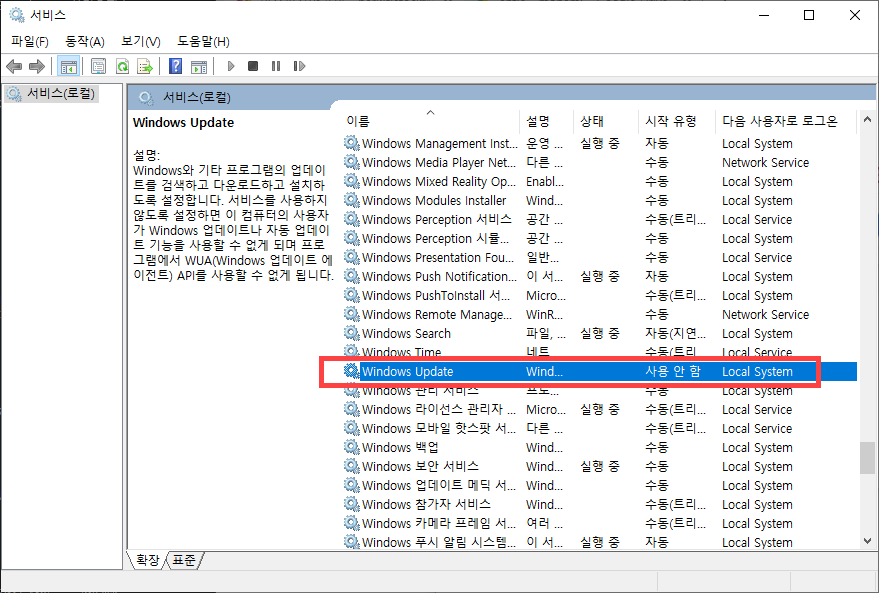Click the vertical scrollbar thumb in the services list
The image size is (879, 593).
867,458
